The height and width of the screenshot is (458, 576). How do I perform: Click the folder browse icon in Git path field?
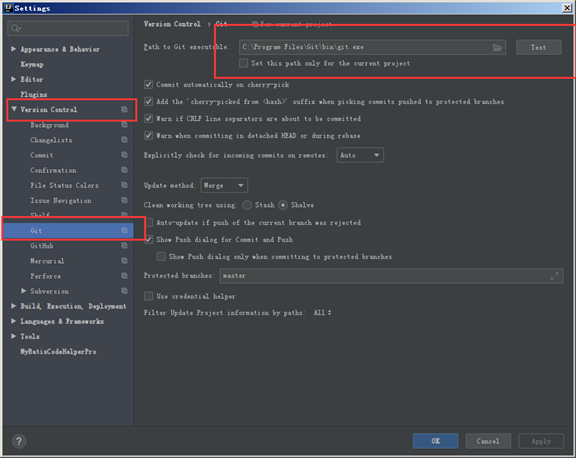(497, 47)
